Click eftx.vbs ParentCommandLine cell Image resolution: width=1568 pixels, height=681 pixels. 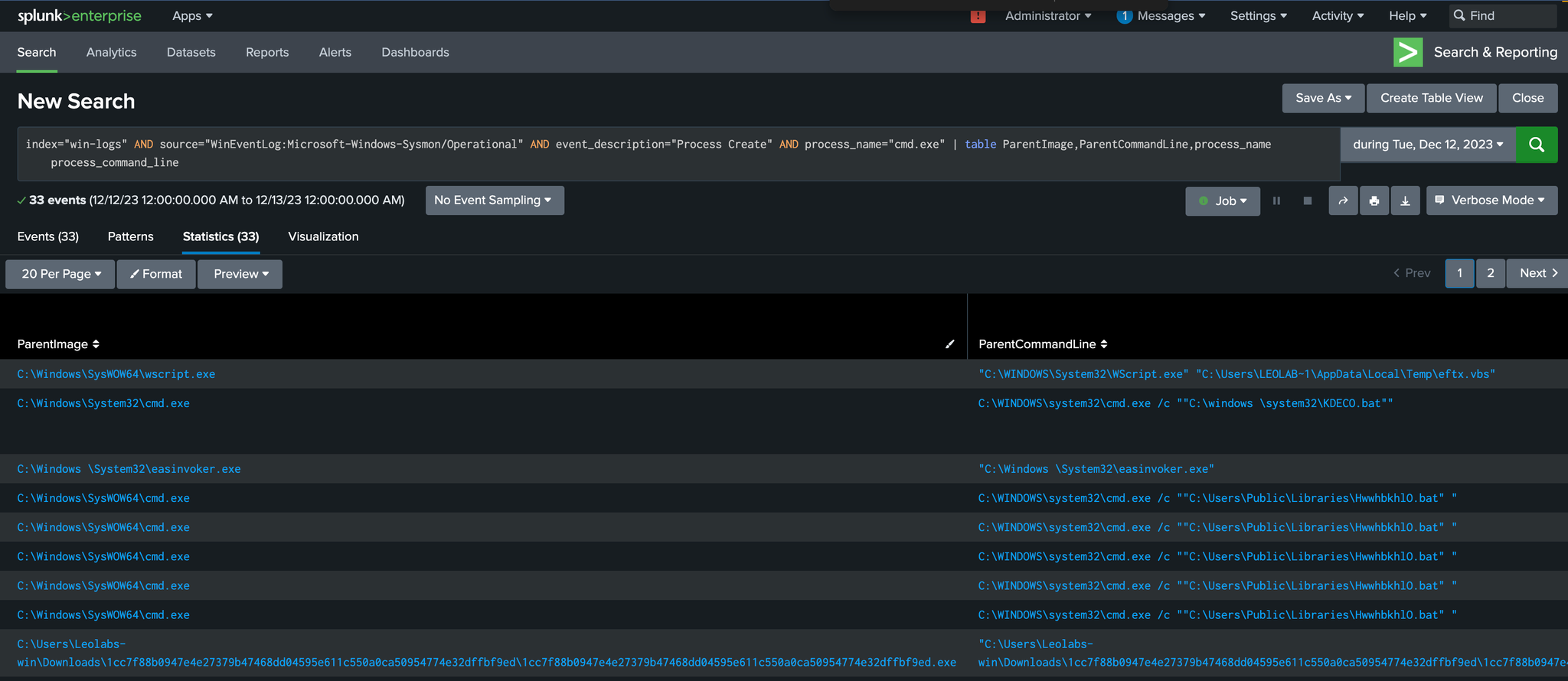(x=1236, y=374)
